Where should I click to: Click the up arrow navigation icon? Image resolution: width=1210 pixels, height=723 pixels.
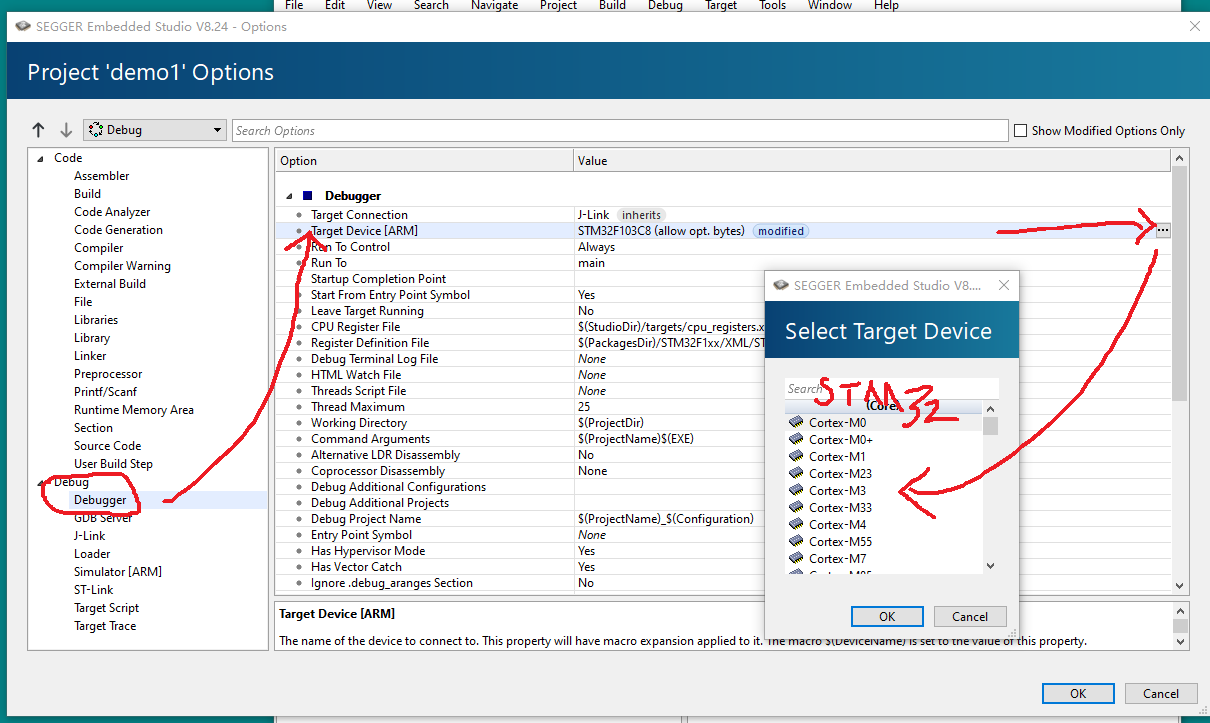[x=39, y=130]
